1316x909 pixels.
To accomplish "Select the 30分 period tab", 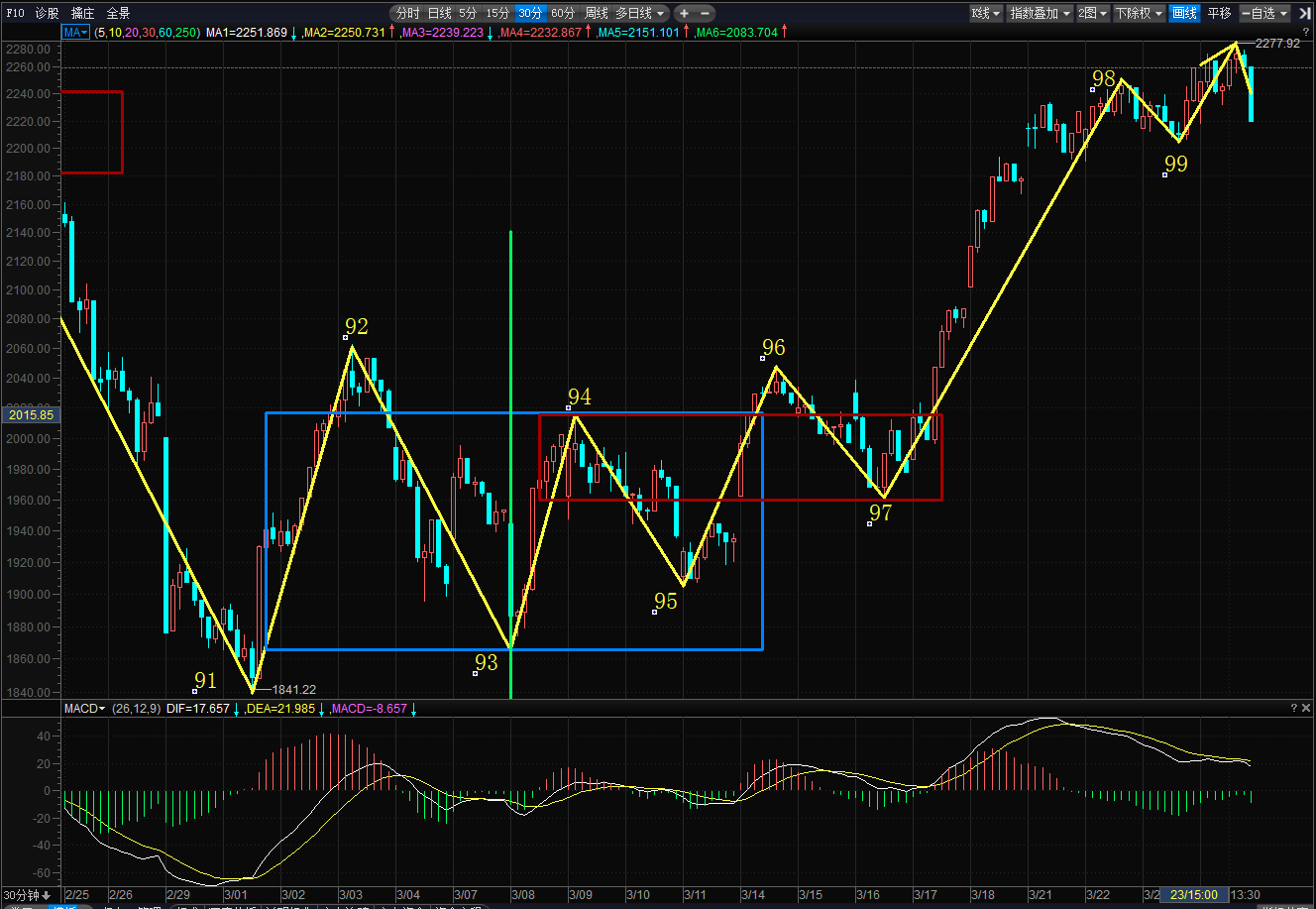I will [530, 13].
